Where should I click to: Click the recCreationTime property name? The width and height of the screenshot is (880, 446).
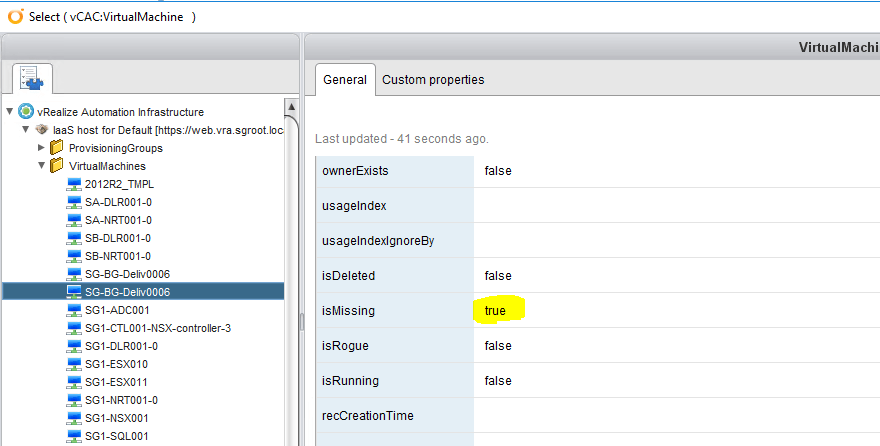pos(368,416)
